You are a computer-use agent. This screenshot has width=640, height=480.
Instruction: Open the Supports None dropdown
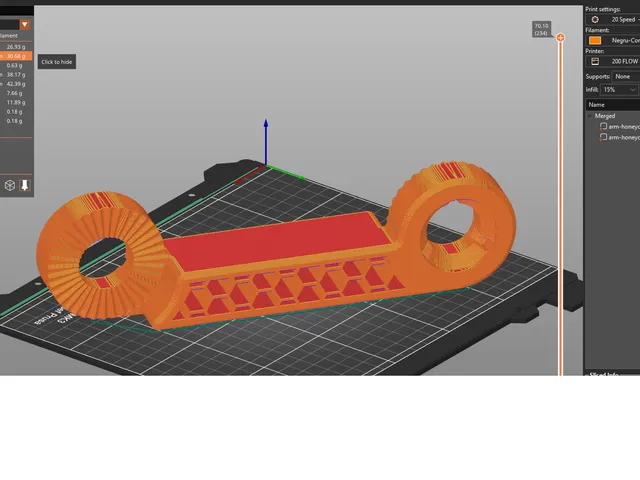click(x=626, y=76)
